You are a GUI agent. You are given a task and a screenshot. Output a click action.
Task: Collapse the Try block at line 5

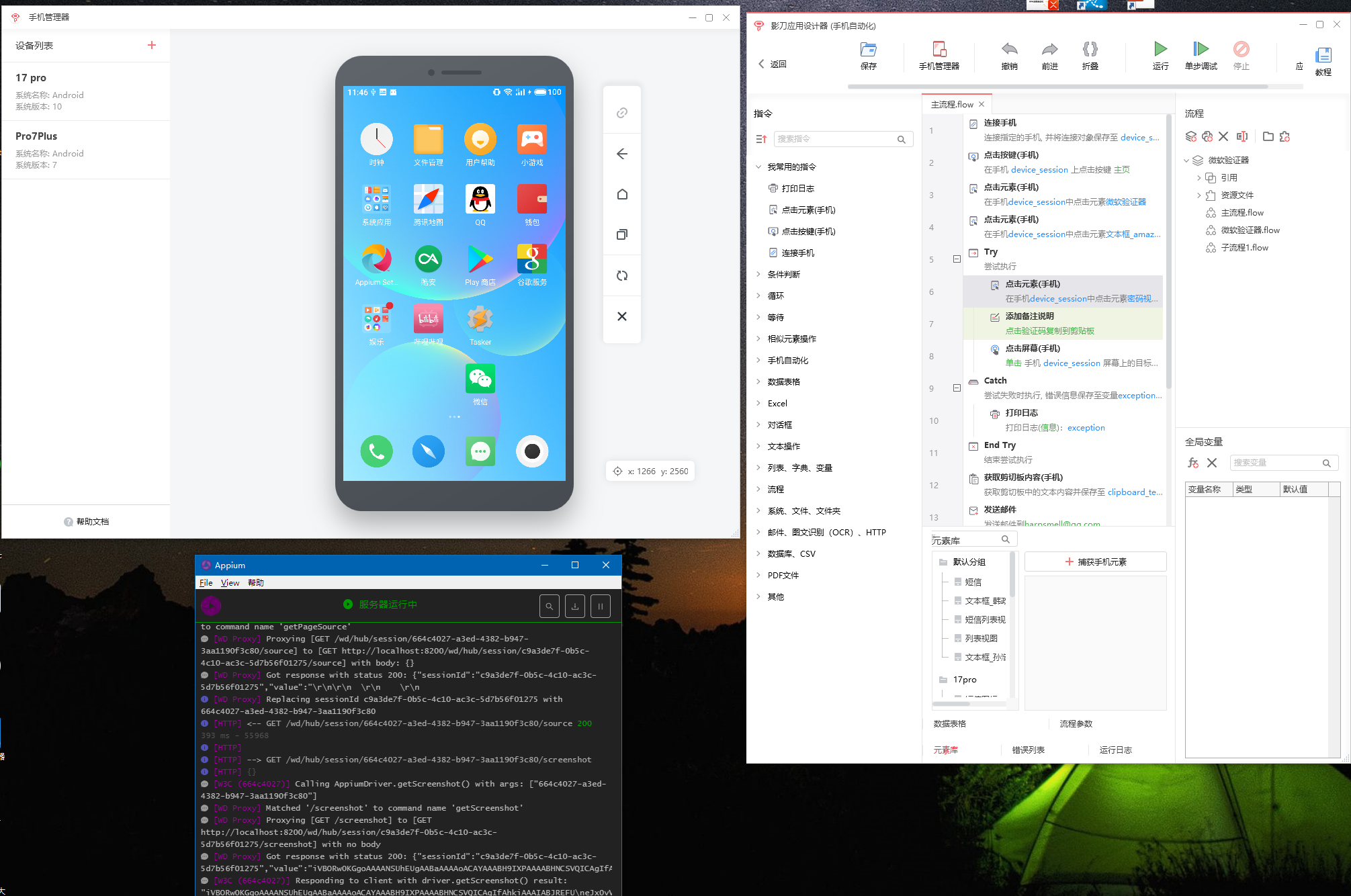click(x=957, y=259)
